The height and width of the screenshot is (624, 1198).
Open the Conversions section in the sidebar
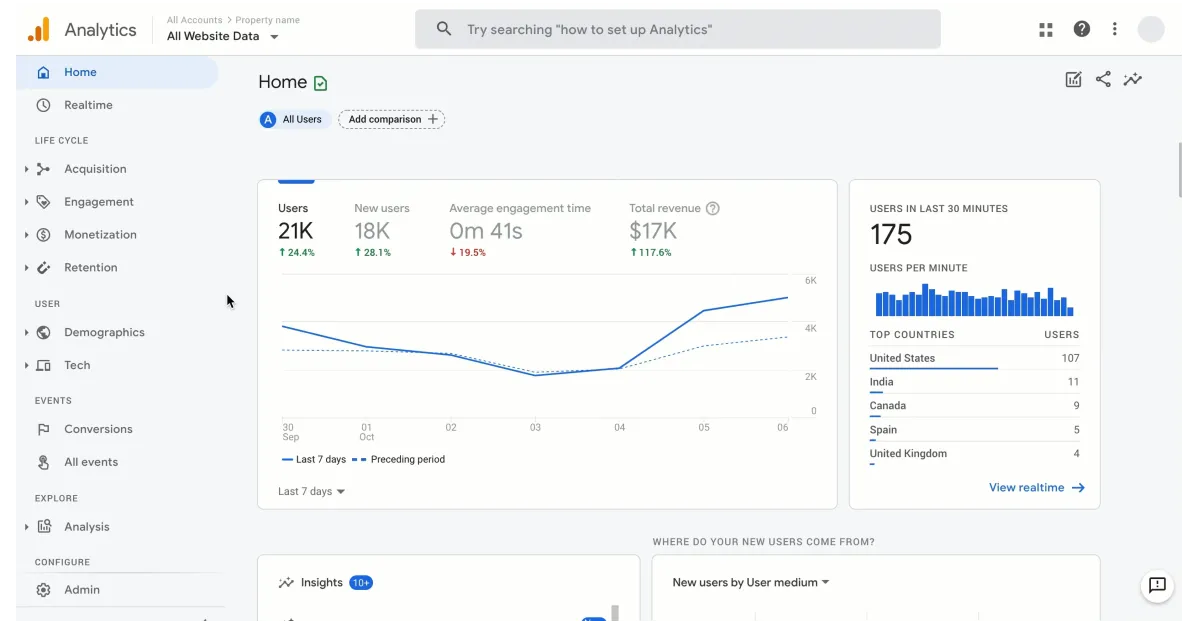point(96,428)
